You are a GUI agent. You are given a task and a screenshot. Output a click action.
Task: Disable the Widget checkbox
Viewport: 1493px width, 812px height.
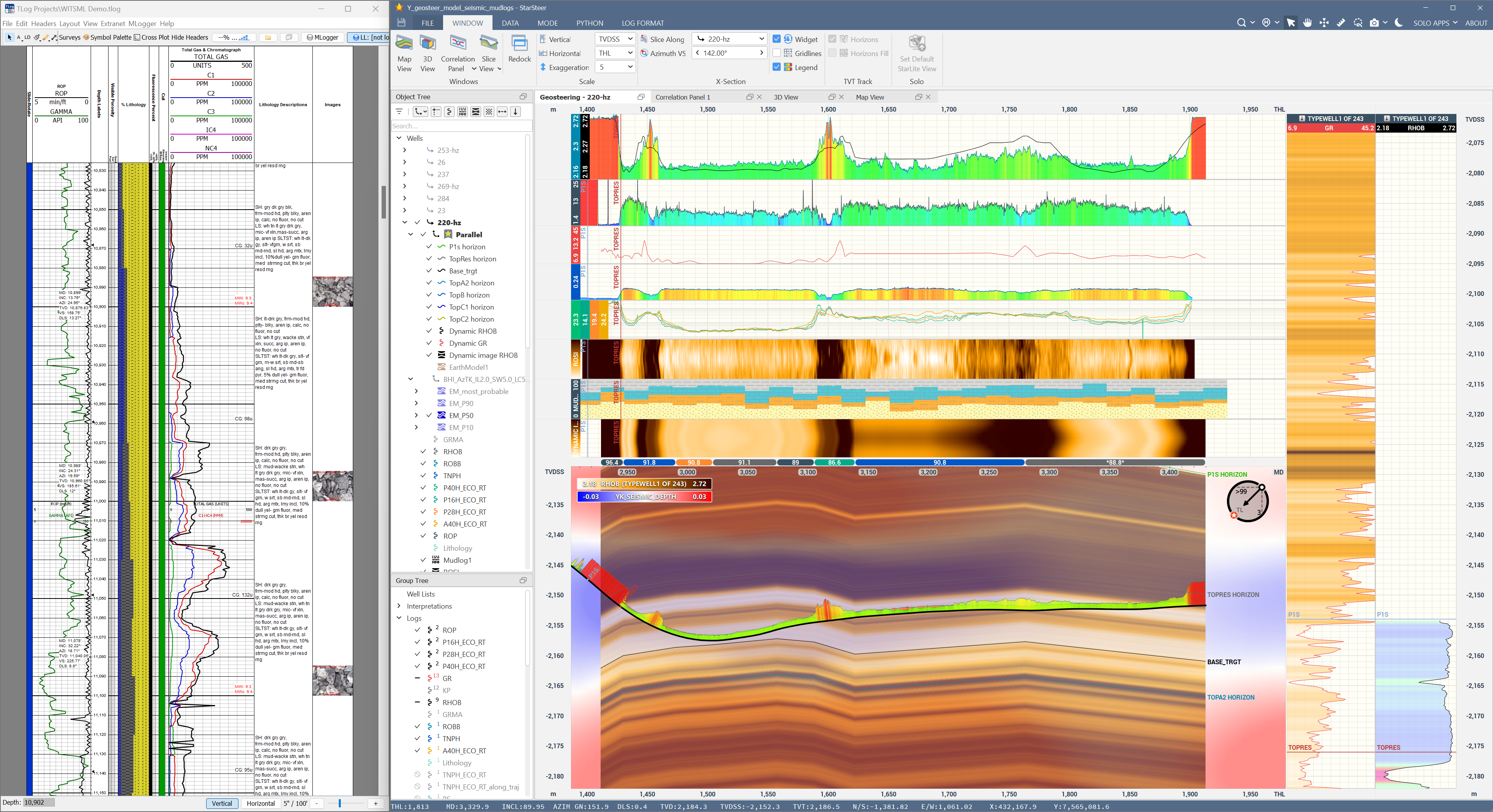[776, 39]
